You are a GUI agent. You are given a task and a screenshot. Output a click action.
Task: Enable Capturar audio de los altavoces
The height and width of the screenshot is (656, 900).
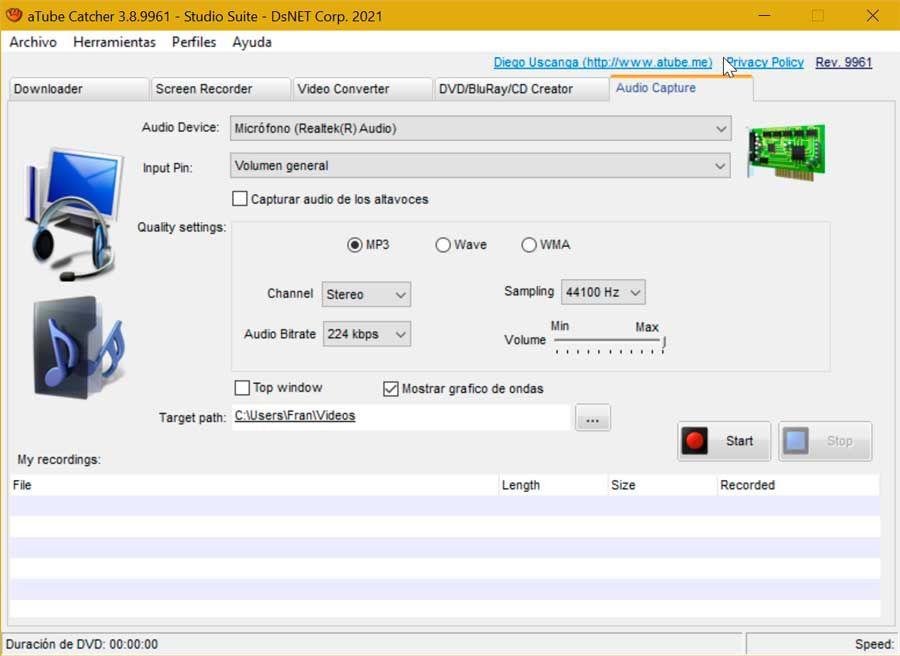240,199
